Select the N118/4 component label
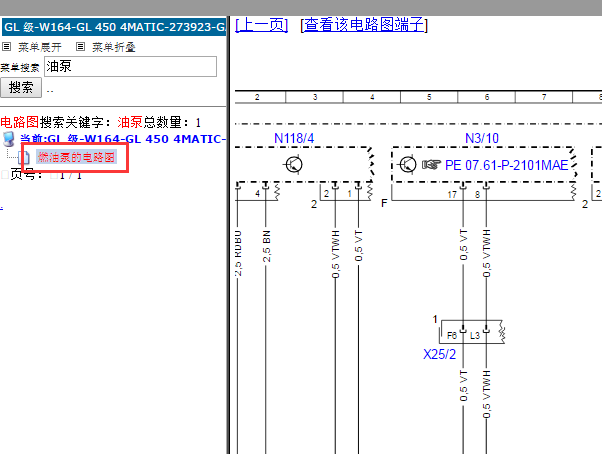Screen dimensions: 602x454 click(x=294, y=138)
